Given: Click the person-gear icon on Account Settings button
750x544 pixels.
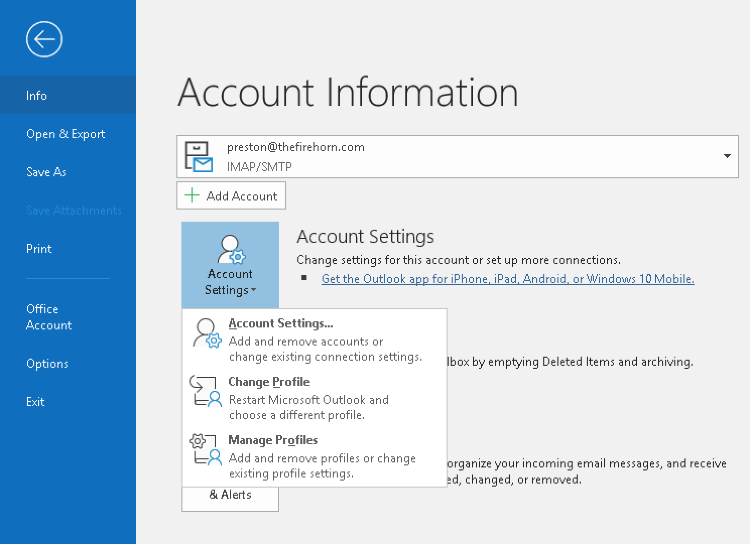Looking at the screenshot, I should pos(231,250).
